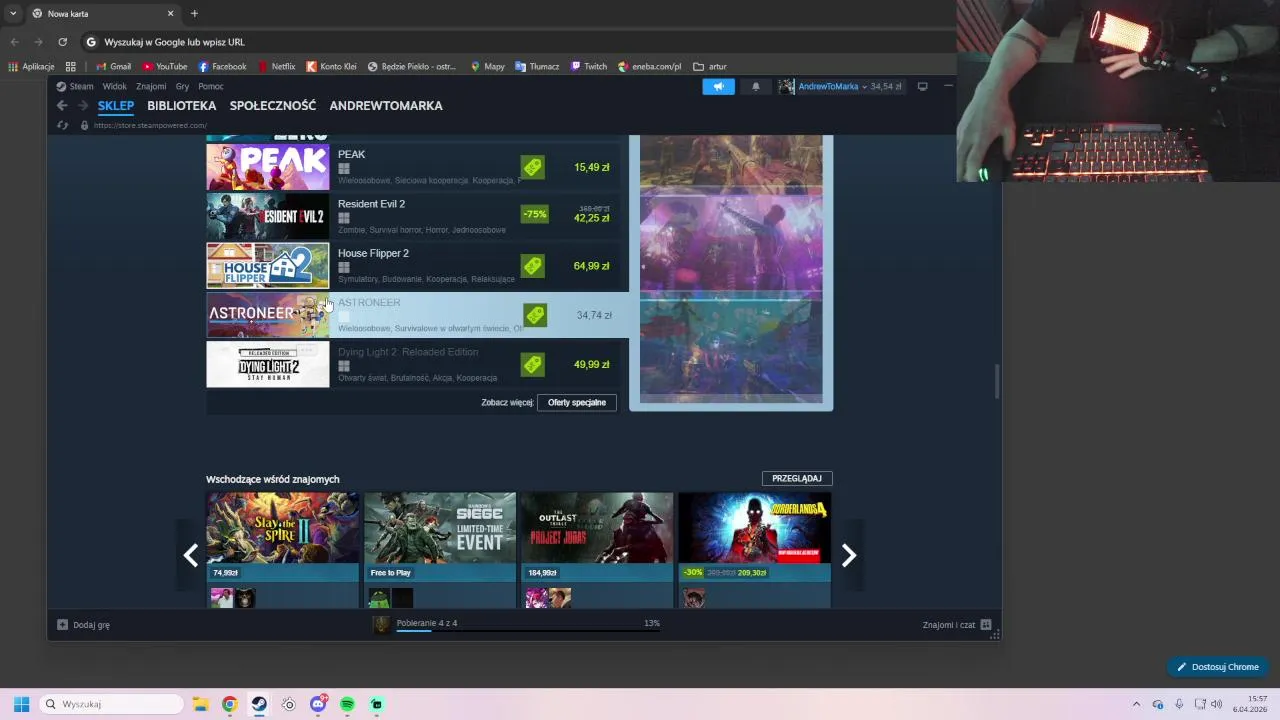Open Twitch bookmark in Chrome
This screenshot has width=1280, height=720.
pos(589,67)
